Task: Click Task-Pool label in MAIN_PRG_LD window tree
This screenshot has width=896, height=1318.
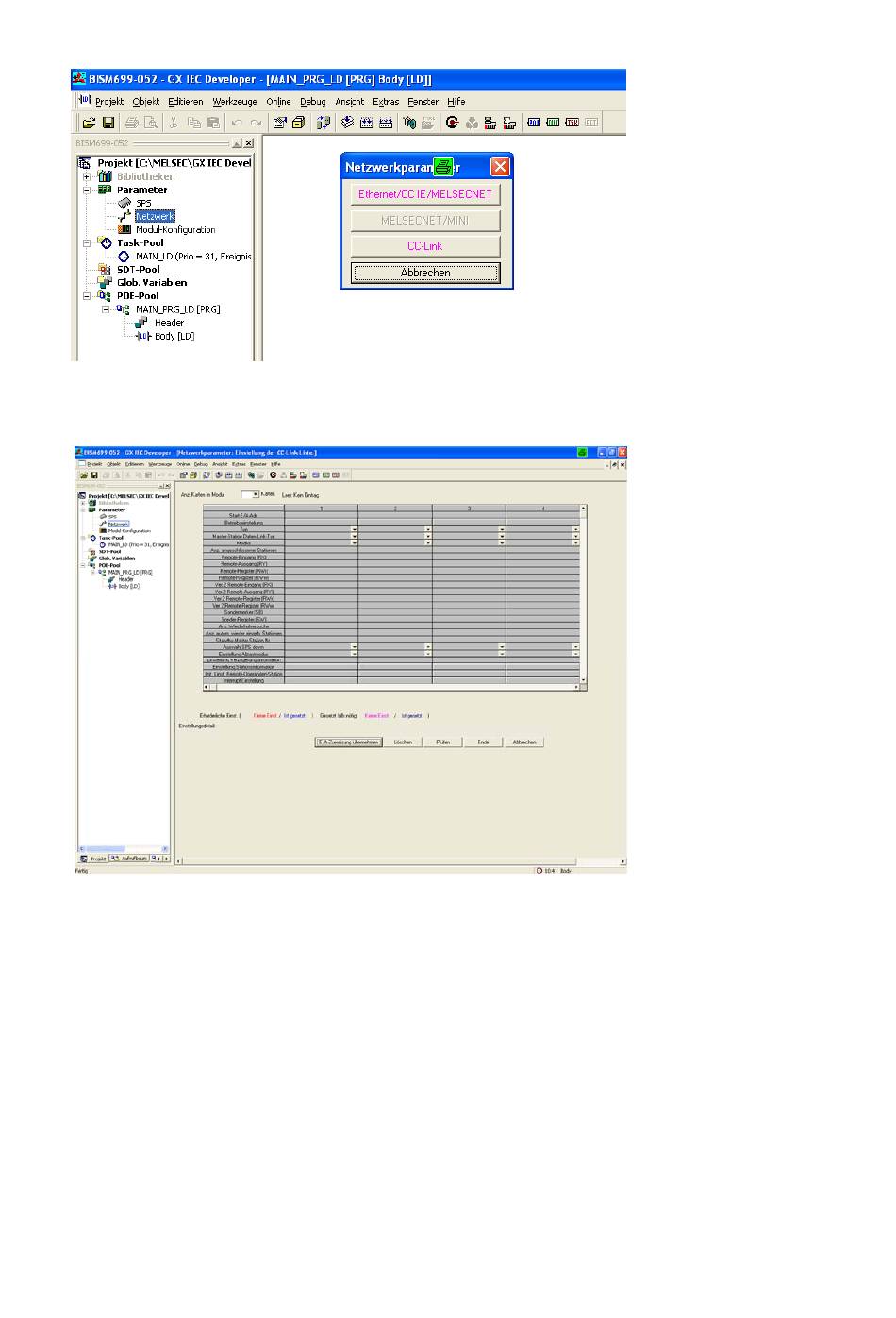Action: 140,242
